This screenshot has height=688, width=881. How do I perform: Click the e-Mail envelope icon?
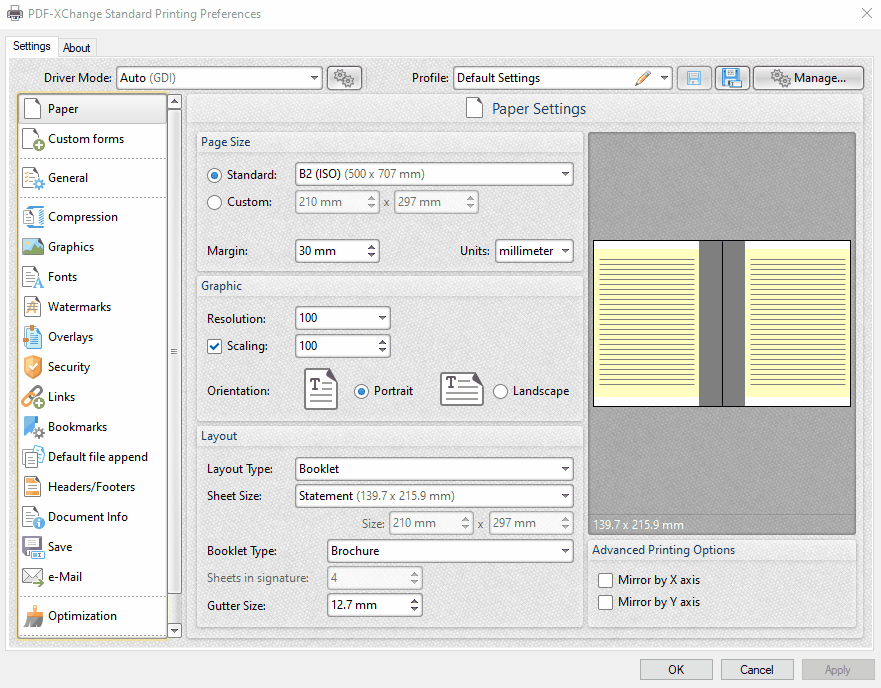click(x=31, y=577)
